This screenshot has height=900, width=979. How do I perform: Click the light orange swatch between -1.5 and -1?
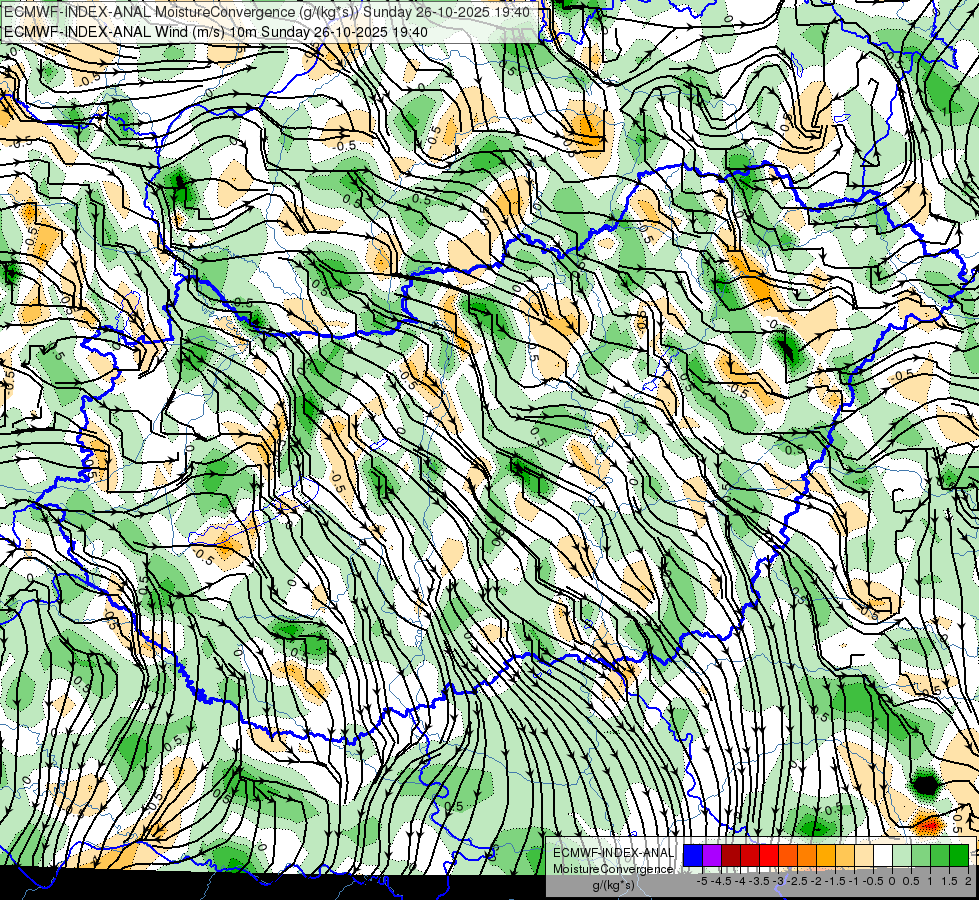845,855
